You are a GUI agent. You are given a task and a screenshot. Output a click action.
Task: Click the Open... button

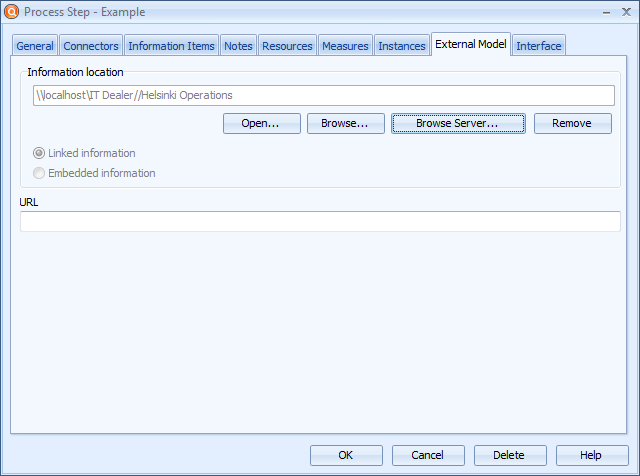point(260,123)
